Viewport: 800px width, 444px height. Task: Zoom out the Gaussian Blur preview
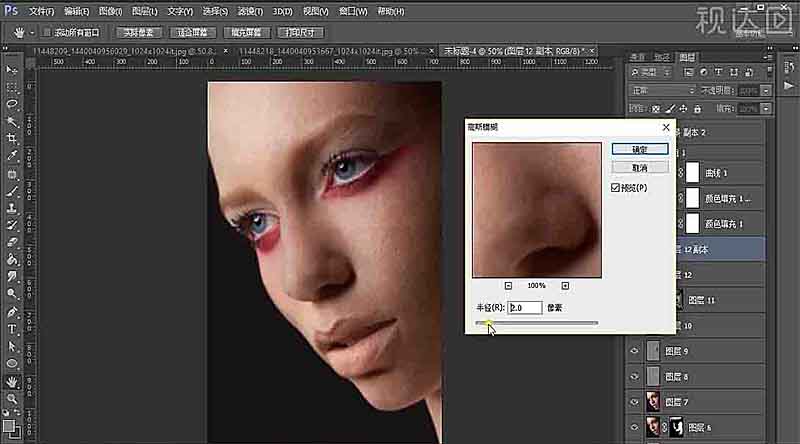pyautogui.click(x=508, y=286)
